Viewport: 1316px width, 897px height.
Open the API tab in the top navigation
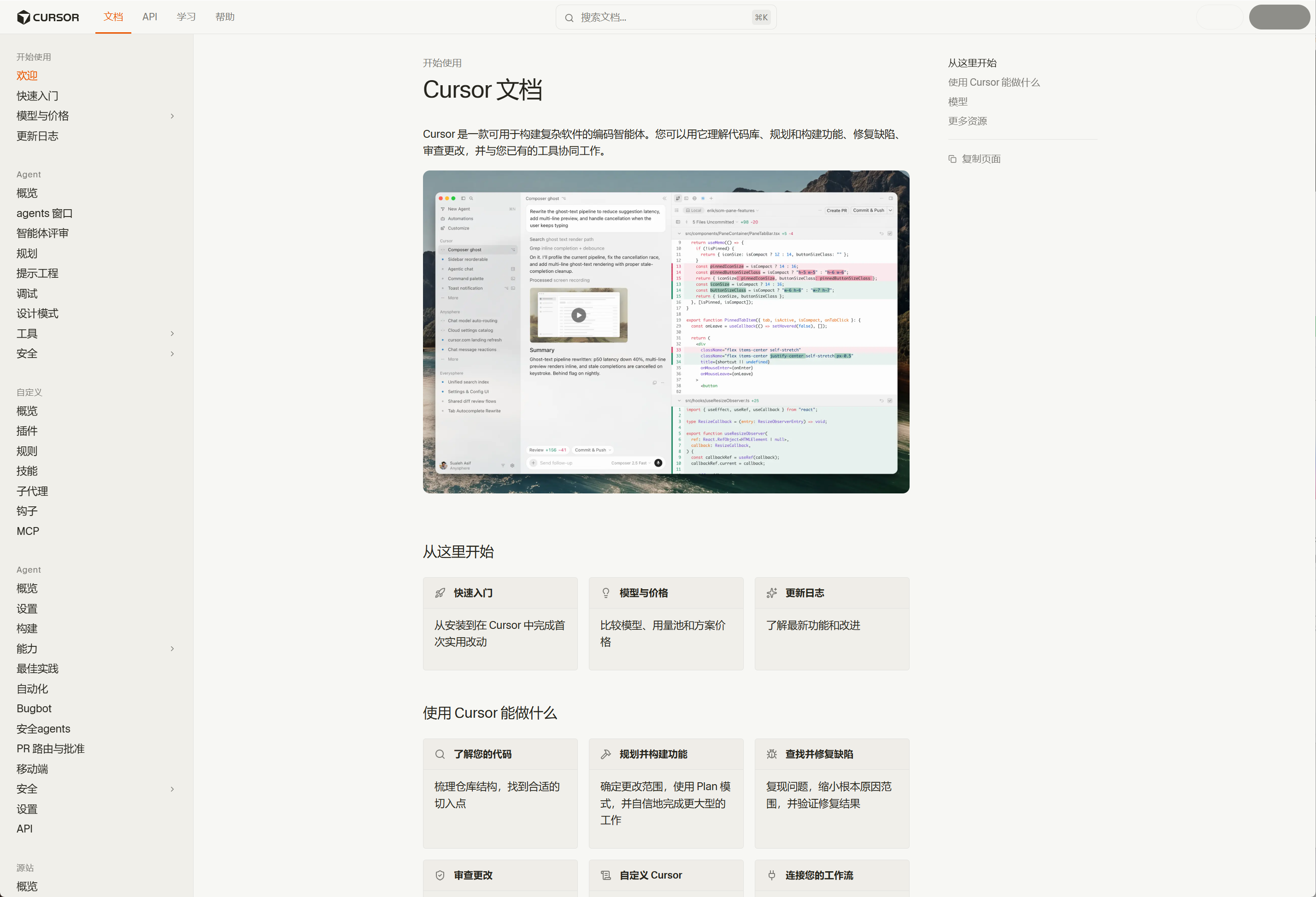click(150, 17)
